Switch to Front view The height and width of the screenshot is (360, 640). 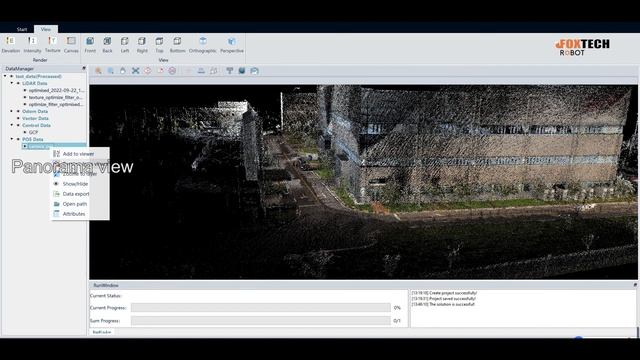point(90,44)
